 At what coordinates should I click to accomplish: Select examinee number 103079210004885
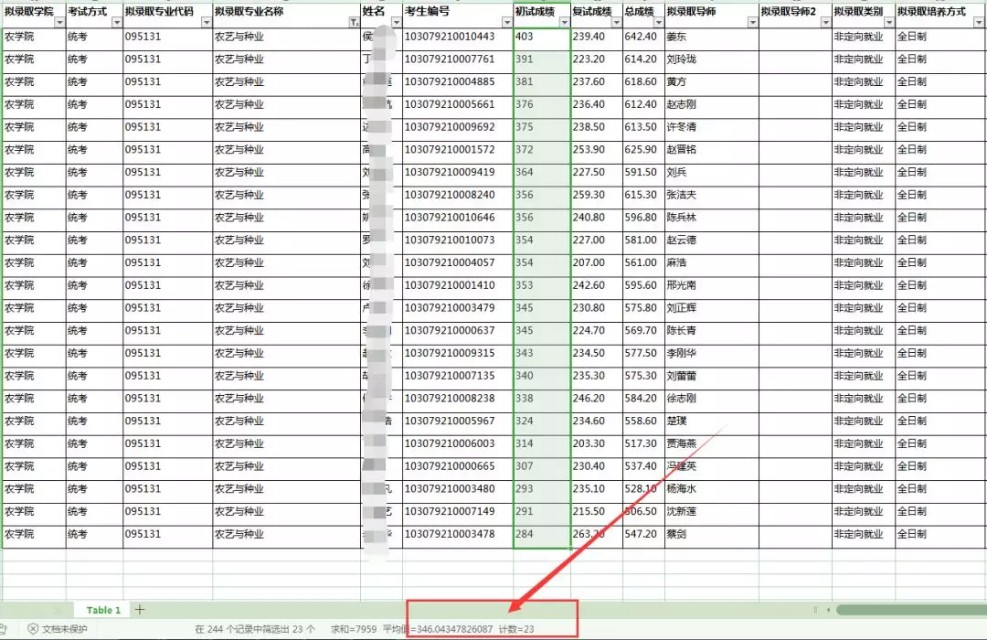(458, 82)
